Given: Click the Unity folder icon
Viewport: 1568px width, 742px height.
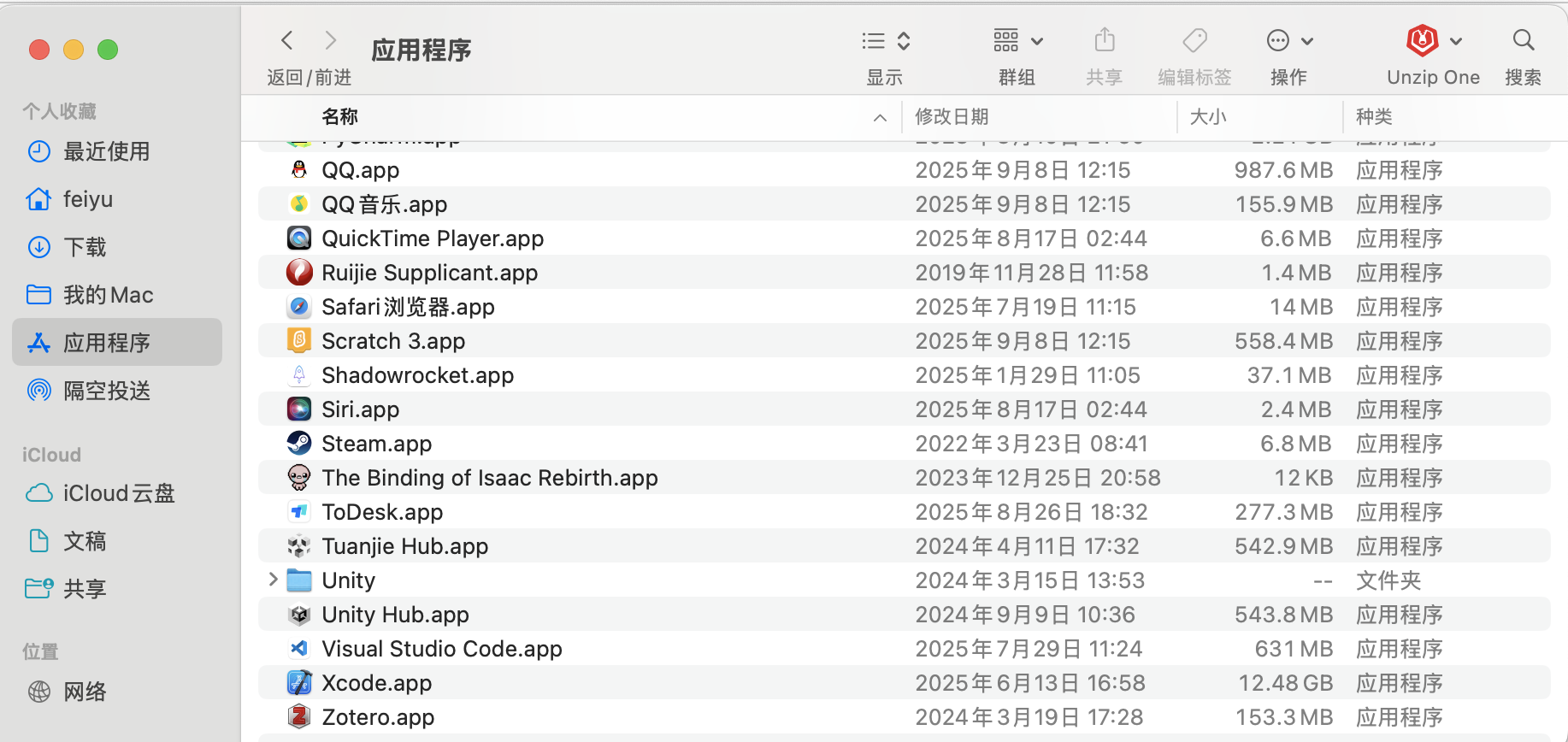Looking at the screenshot, I should (298, 580).
